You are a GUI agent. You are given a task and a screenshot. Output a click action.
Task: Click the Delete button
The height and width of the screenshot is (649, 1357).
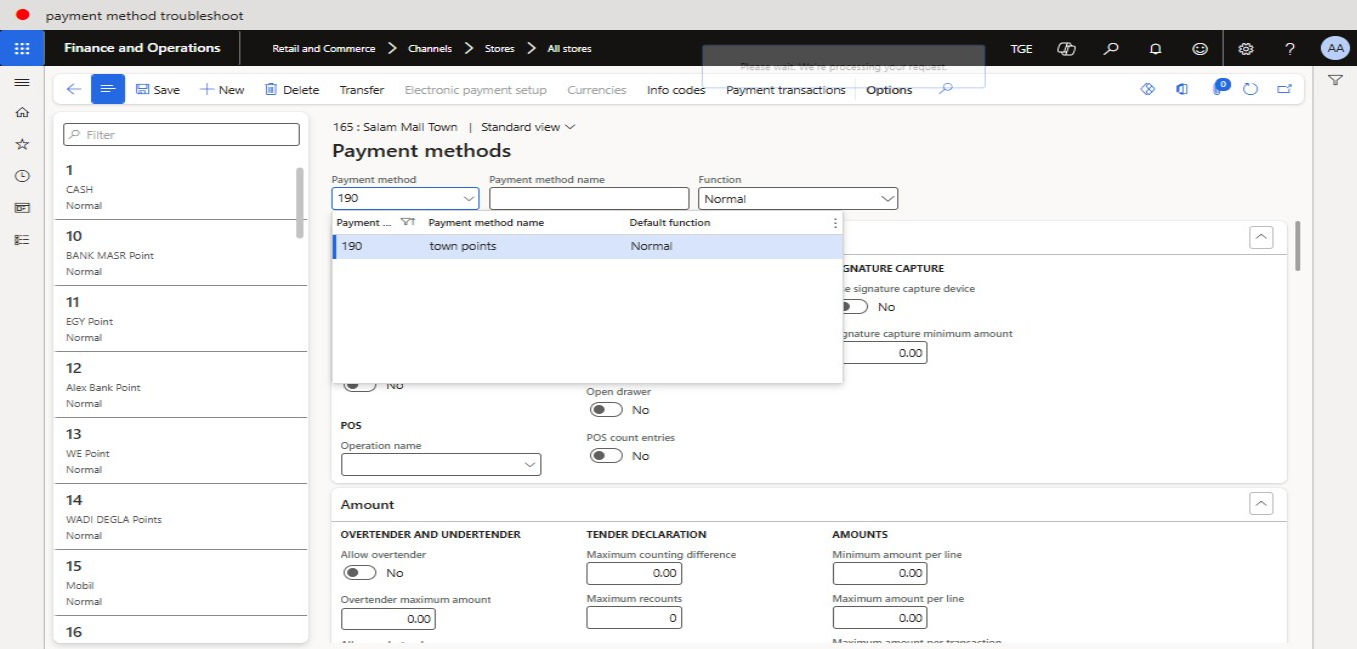pos(292,89)
